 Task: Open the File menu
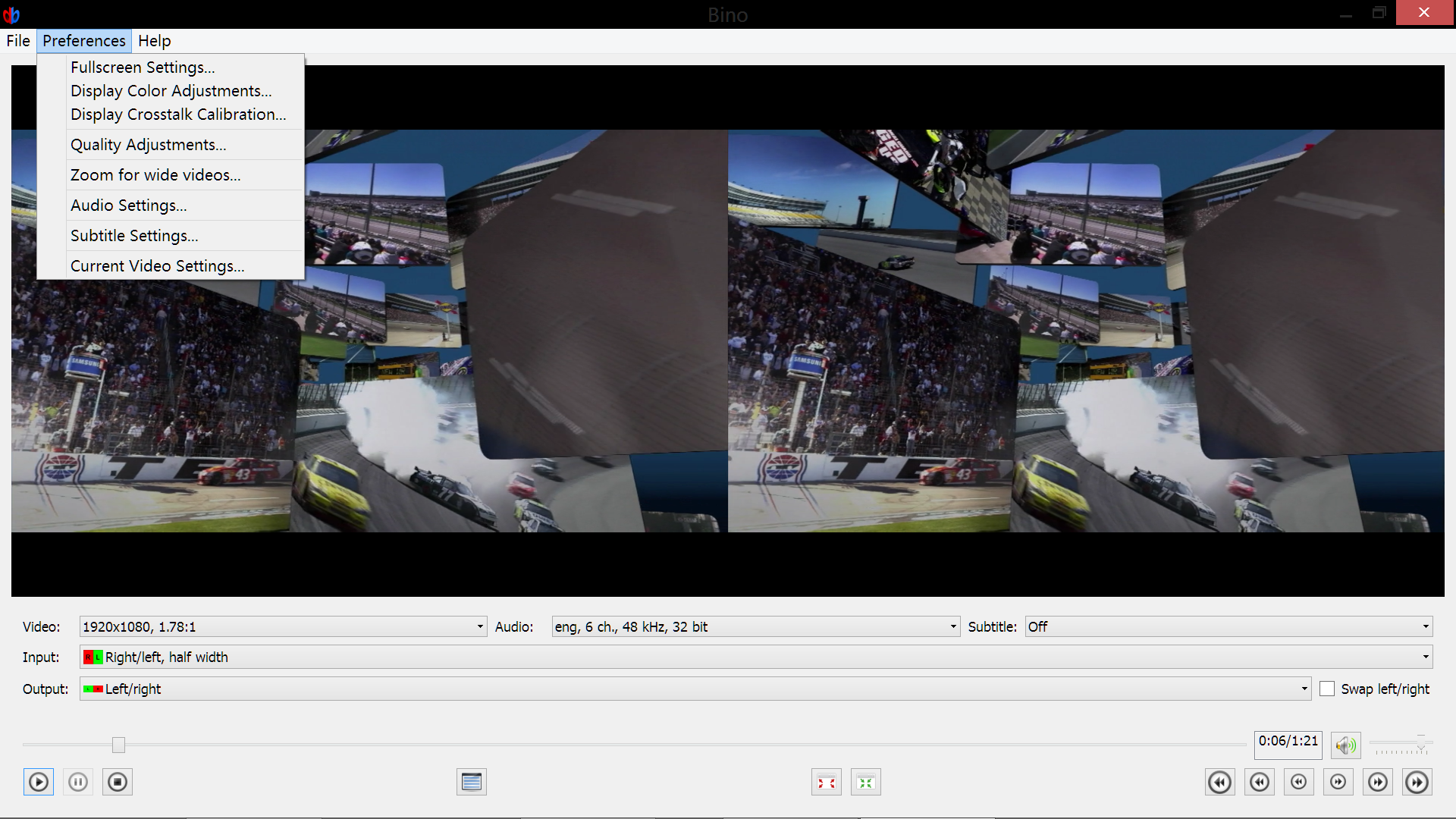[18, 41]
